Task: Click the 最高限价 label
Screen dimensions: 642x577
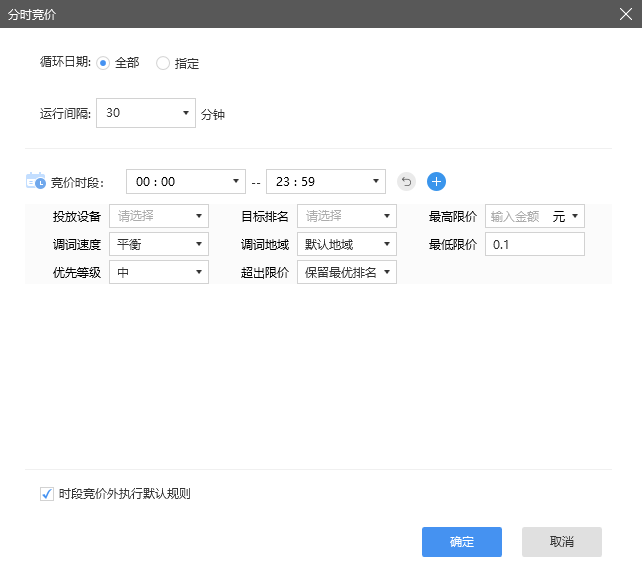Action: tap(453, 216)
